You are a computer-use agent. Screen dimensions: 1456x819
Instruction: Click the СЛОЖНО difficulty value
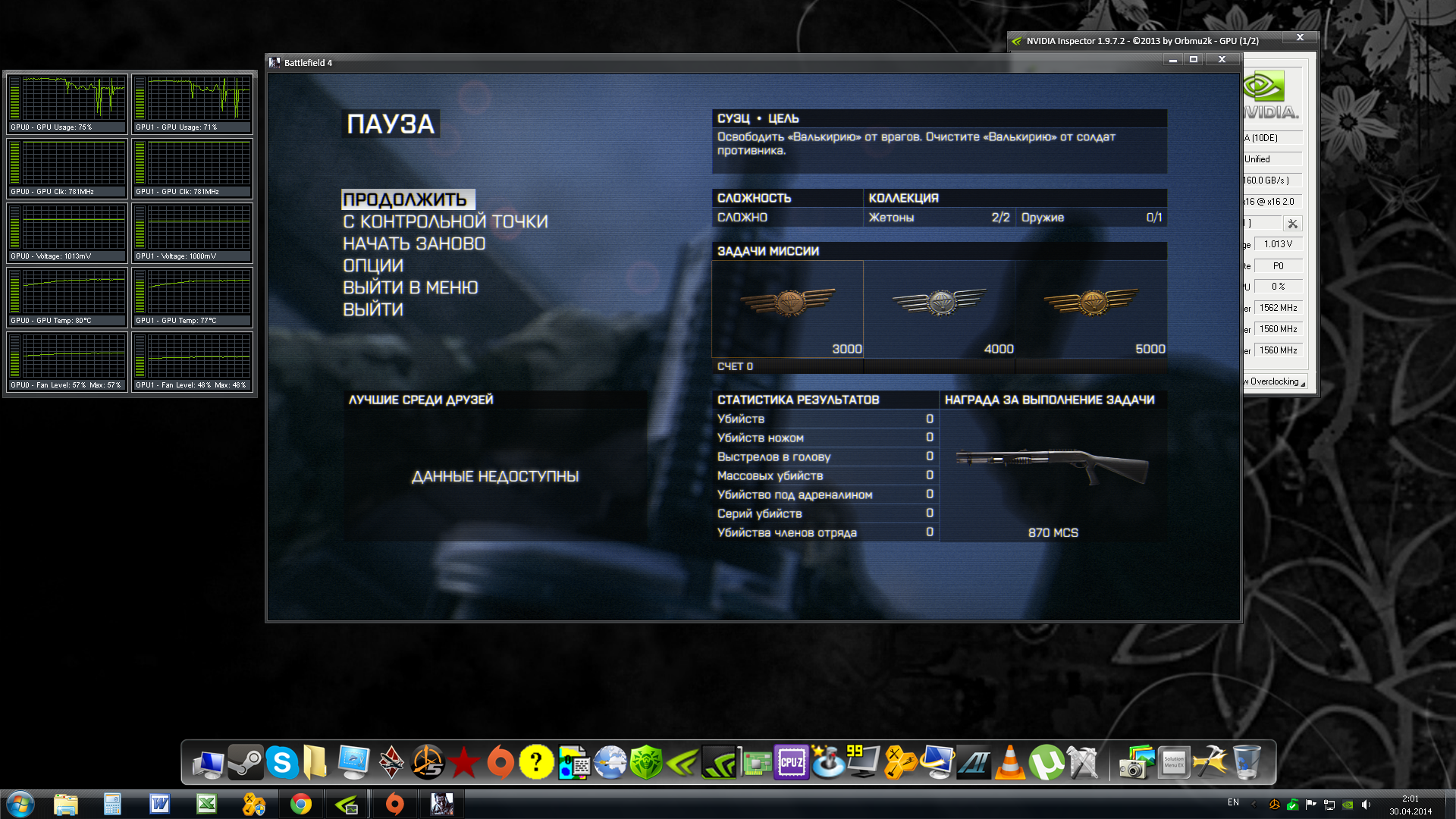(742, 218)
